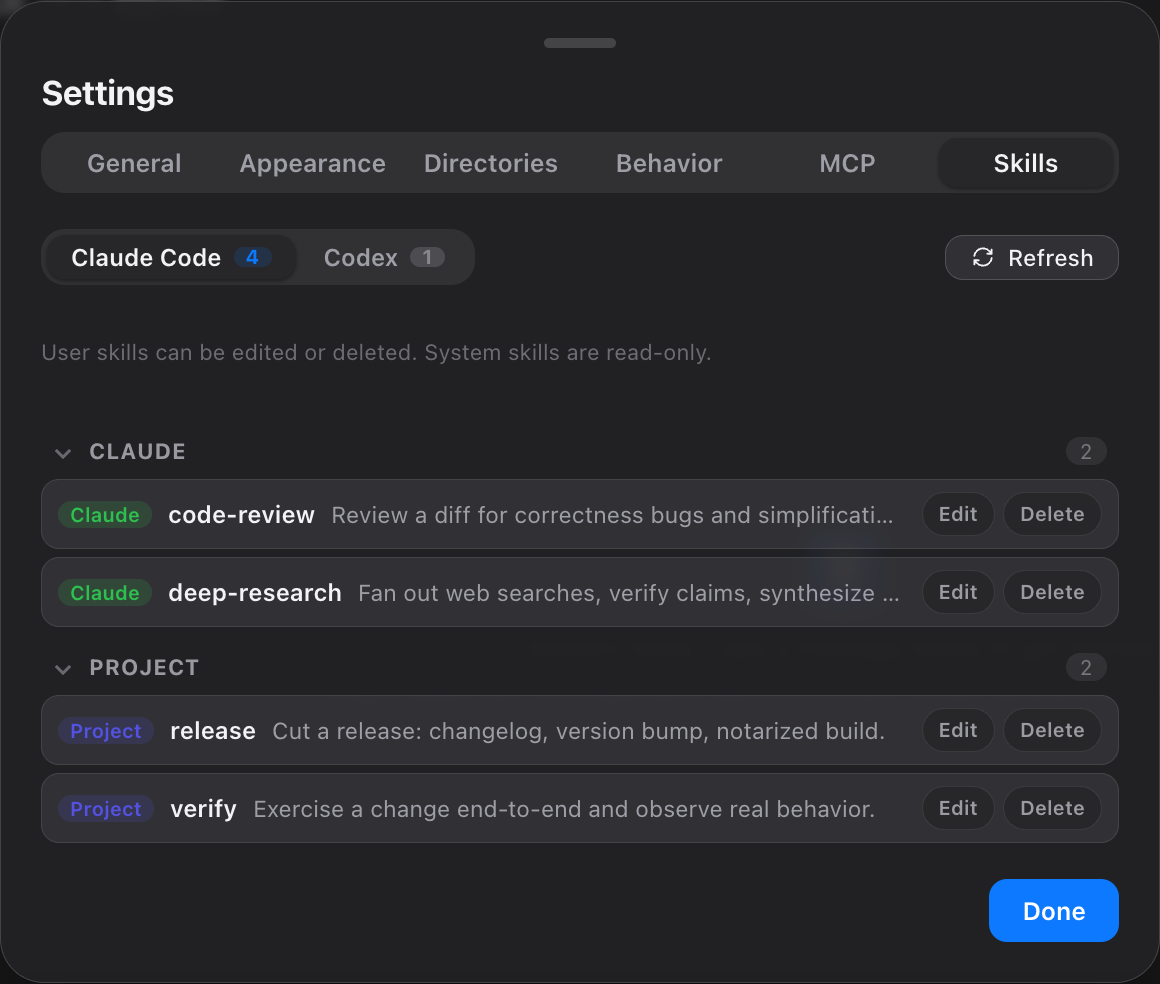Delete the release skill
The height and width of the screenshot is (984, 1160).
[1052, 730]
